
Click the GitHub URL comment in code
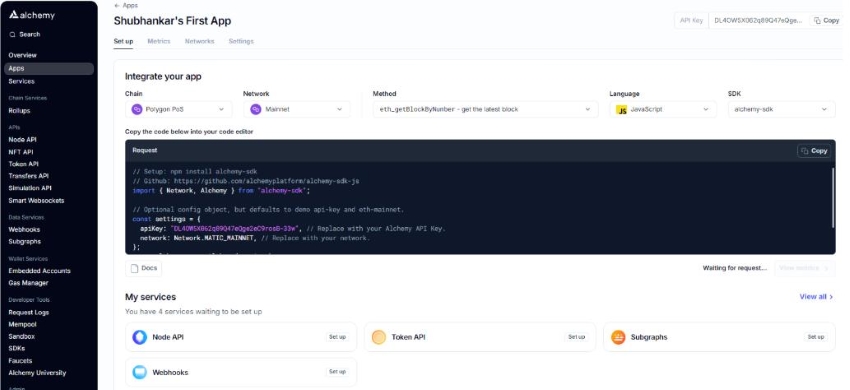click(x=246, y=181)
